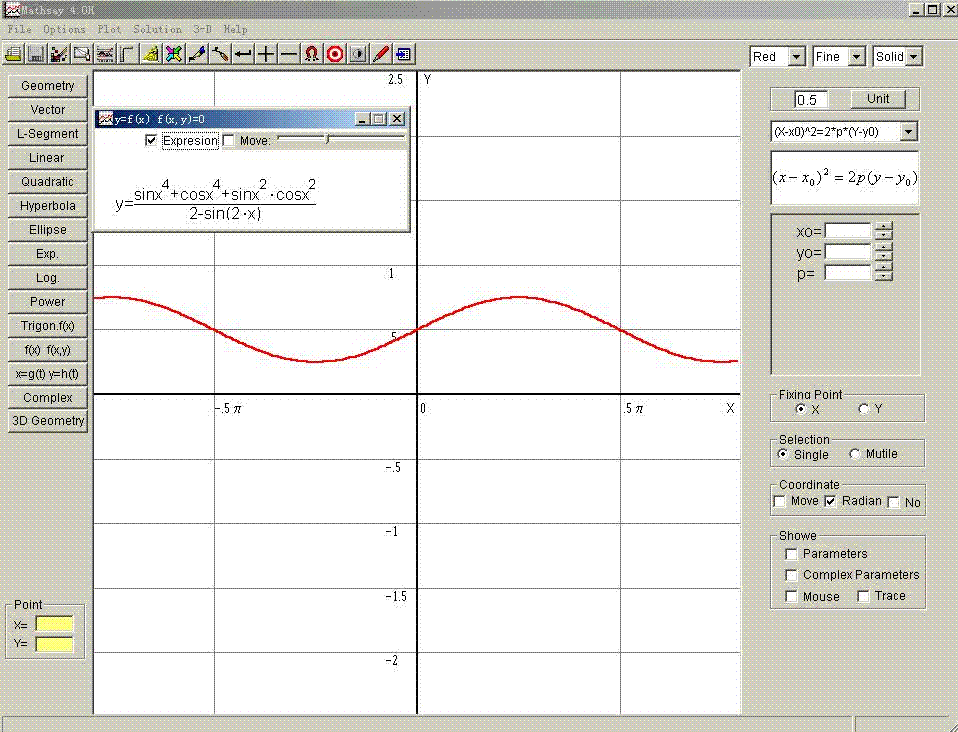The width and height of the screenshot is (958, 732).
Task: Open the Plot menu
Action: [x=109, y=29]
